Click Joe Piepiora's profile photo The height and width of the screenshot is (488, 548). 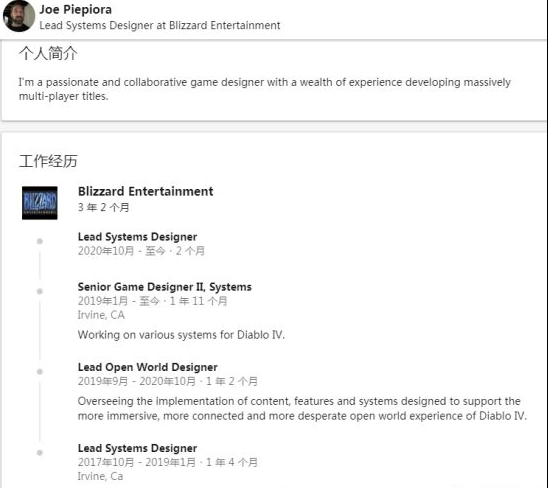19,15
